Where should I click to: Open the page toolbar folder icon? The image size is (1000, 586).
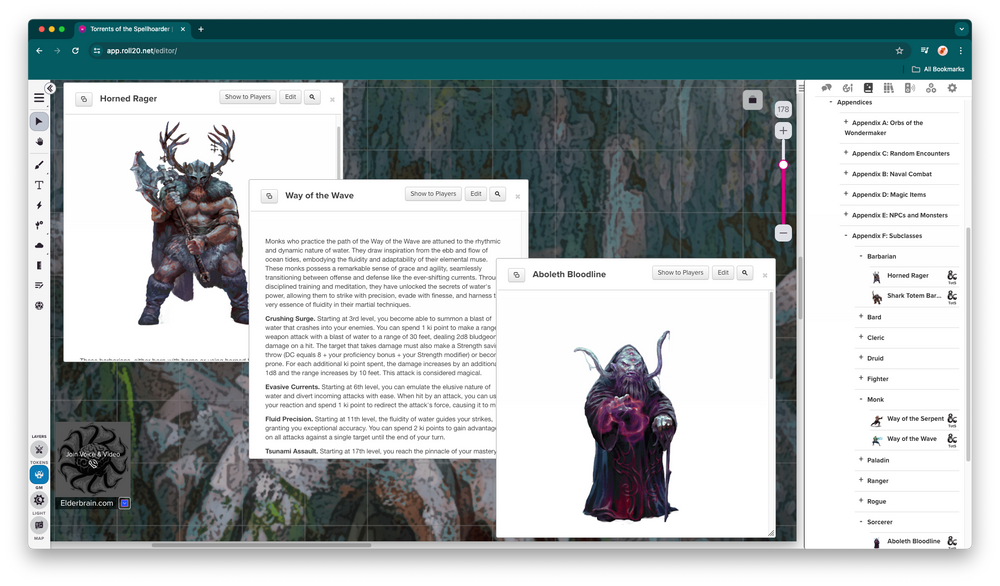coord(753,100)
